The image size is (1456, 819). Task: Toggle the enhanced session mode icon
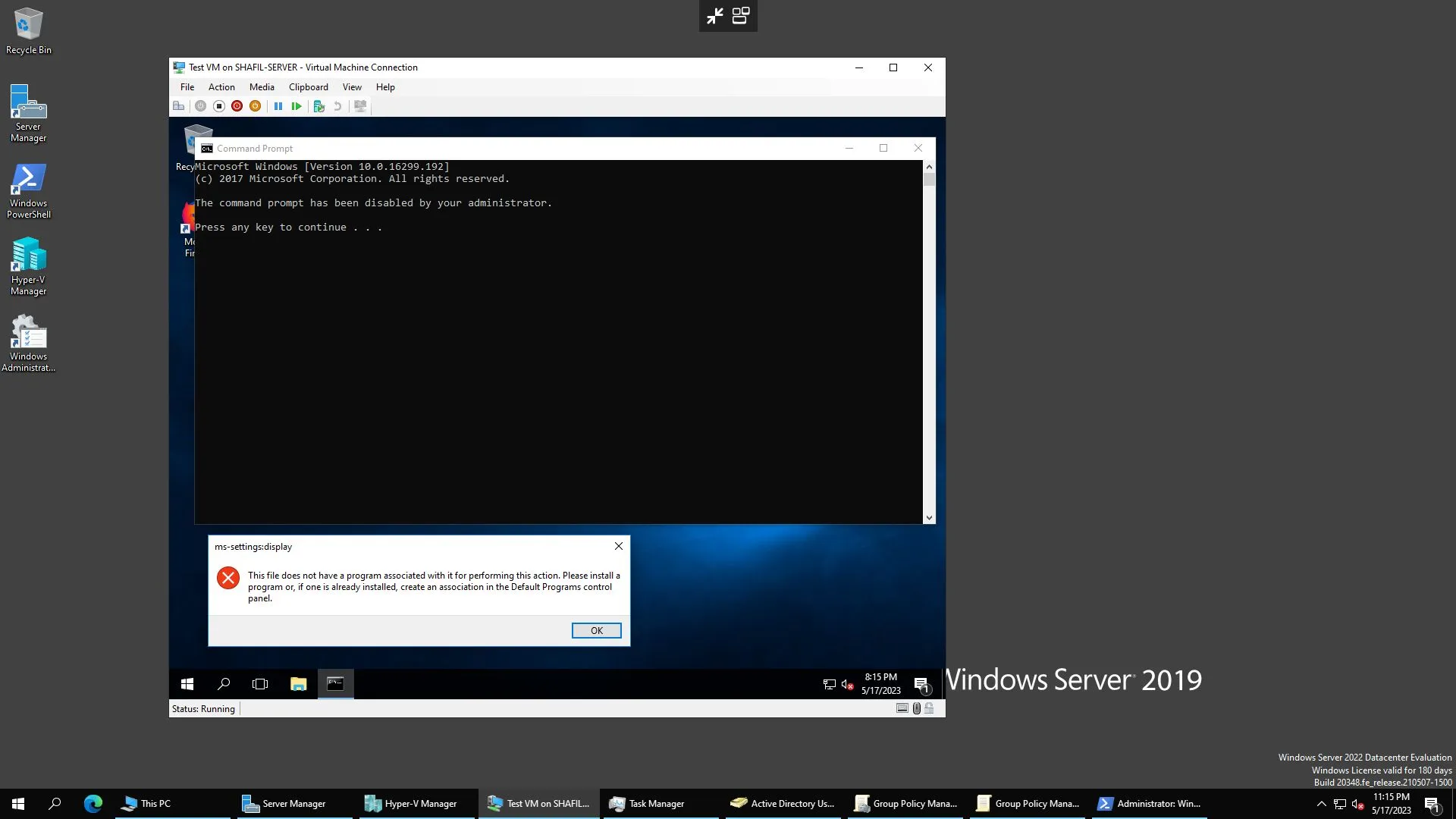(359, 106)
